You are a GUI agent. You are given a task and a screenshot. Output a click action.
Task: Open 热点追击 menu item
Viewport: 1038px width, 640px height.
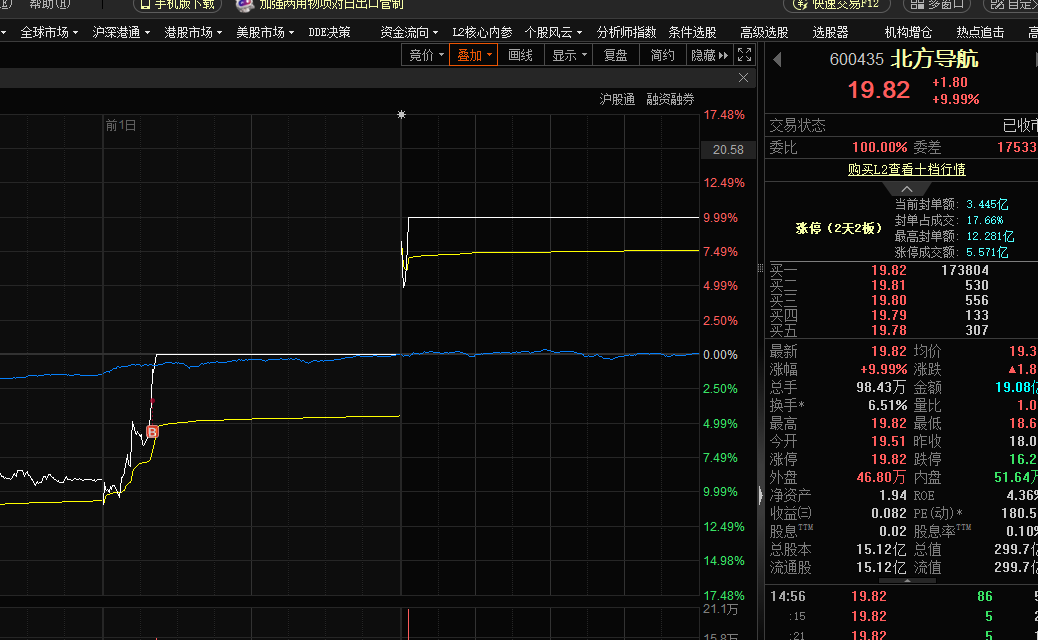(980, 32)
